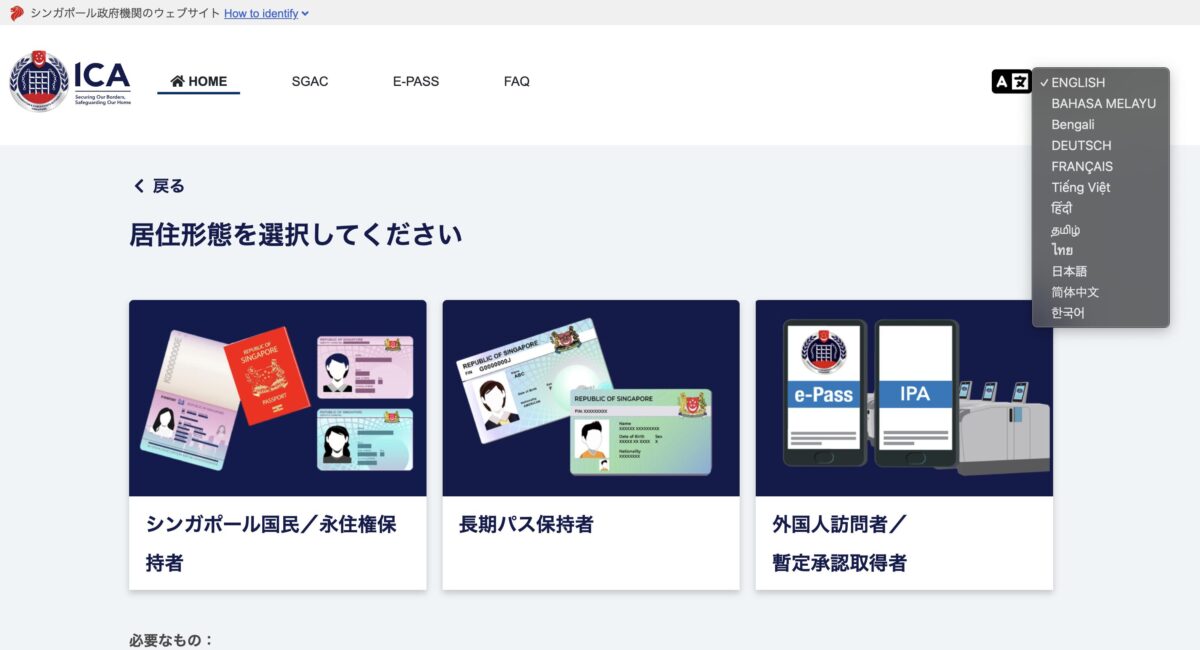Click the ICA logo
This screenshot has height=650, width=1200.
click(x=70, y=81)
